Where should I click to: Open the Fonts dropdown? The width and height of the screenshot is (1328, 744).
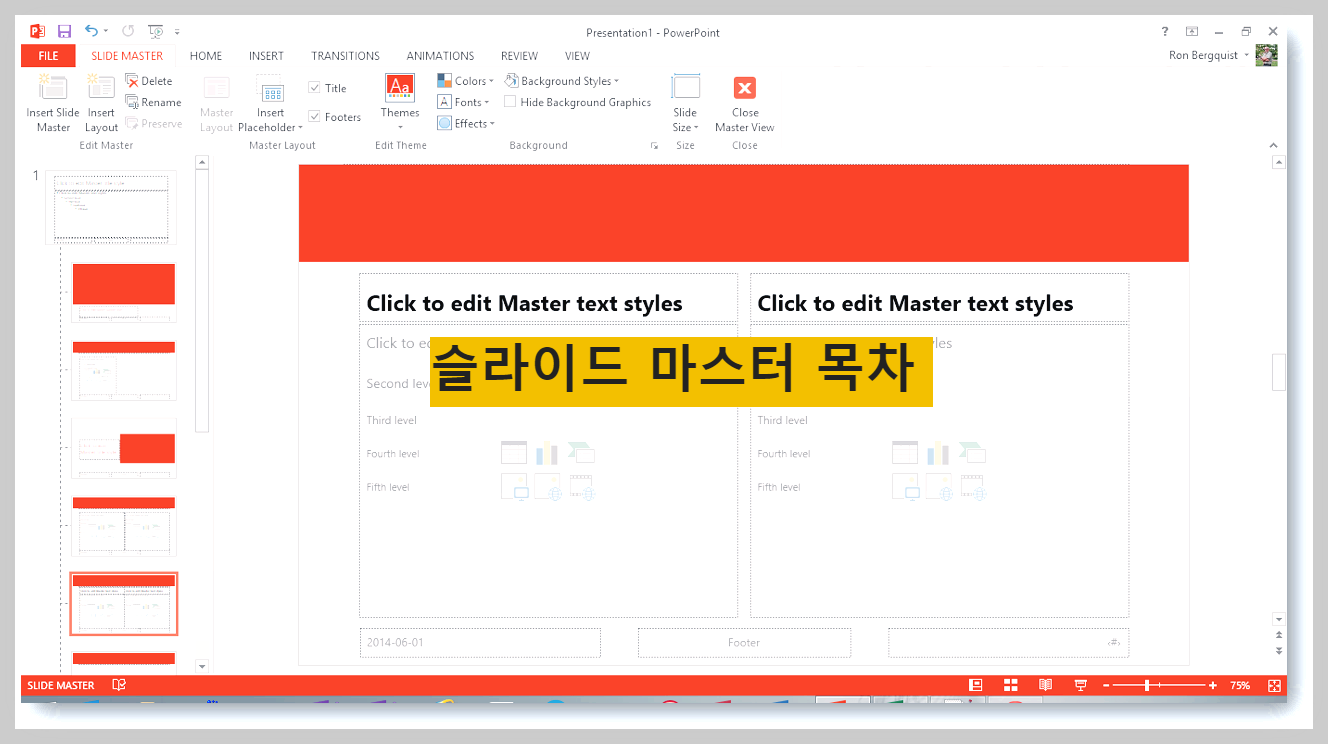pyautogui.click(x=464, y=102)
